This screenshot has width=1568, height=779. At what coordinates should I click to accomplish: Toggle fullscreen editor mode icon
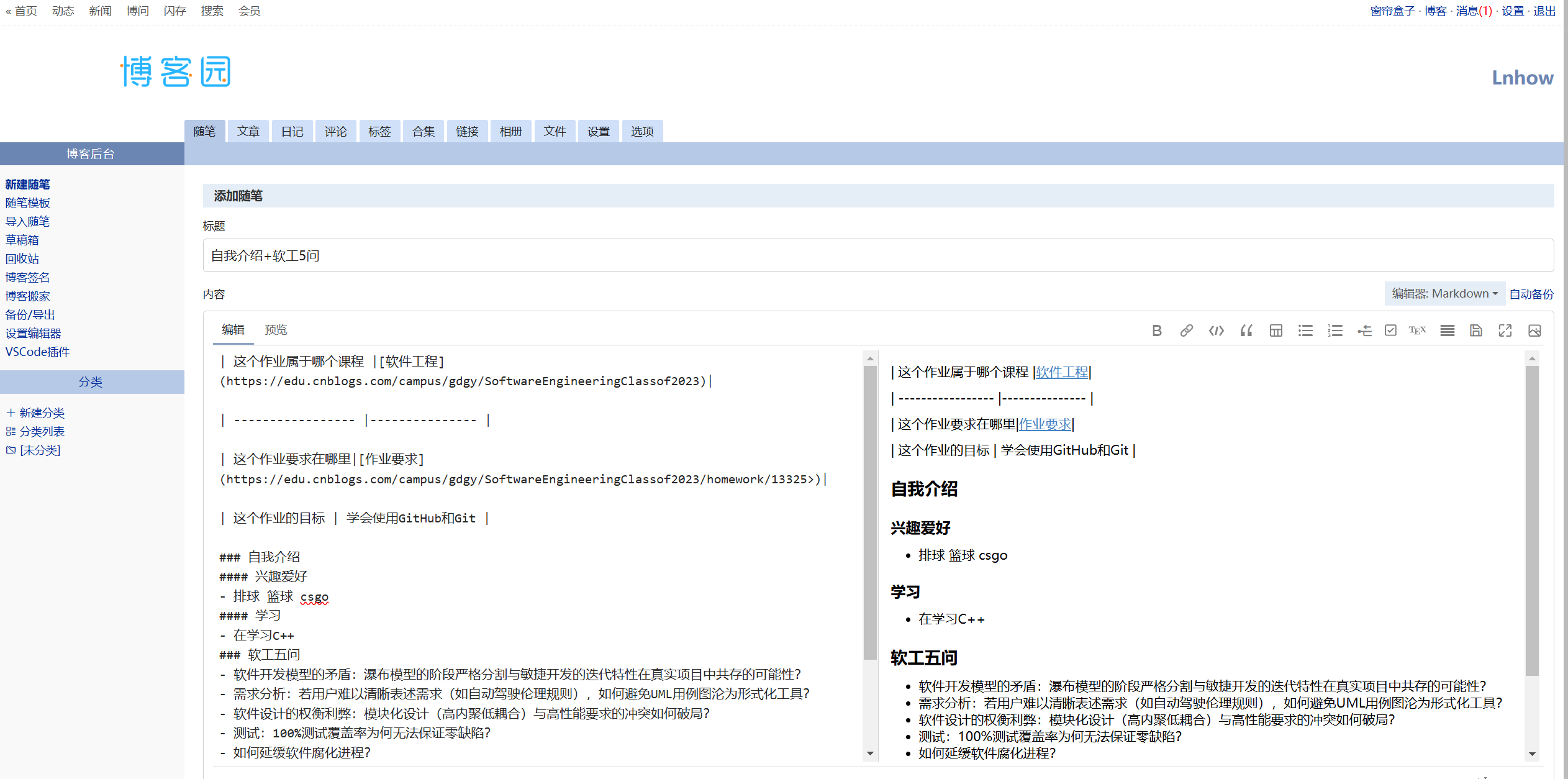tap(1505, 330)
